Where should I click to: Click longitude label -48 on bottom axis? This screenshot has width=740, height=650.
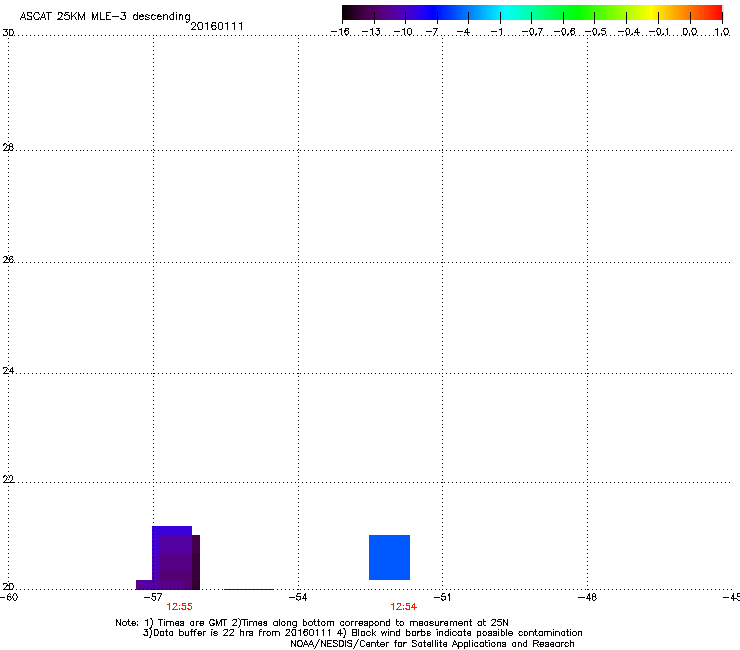point(588,597)
